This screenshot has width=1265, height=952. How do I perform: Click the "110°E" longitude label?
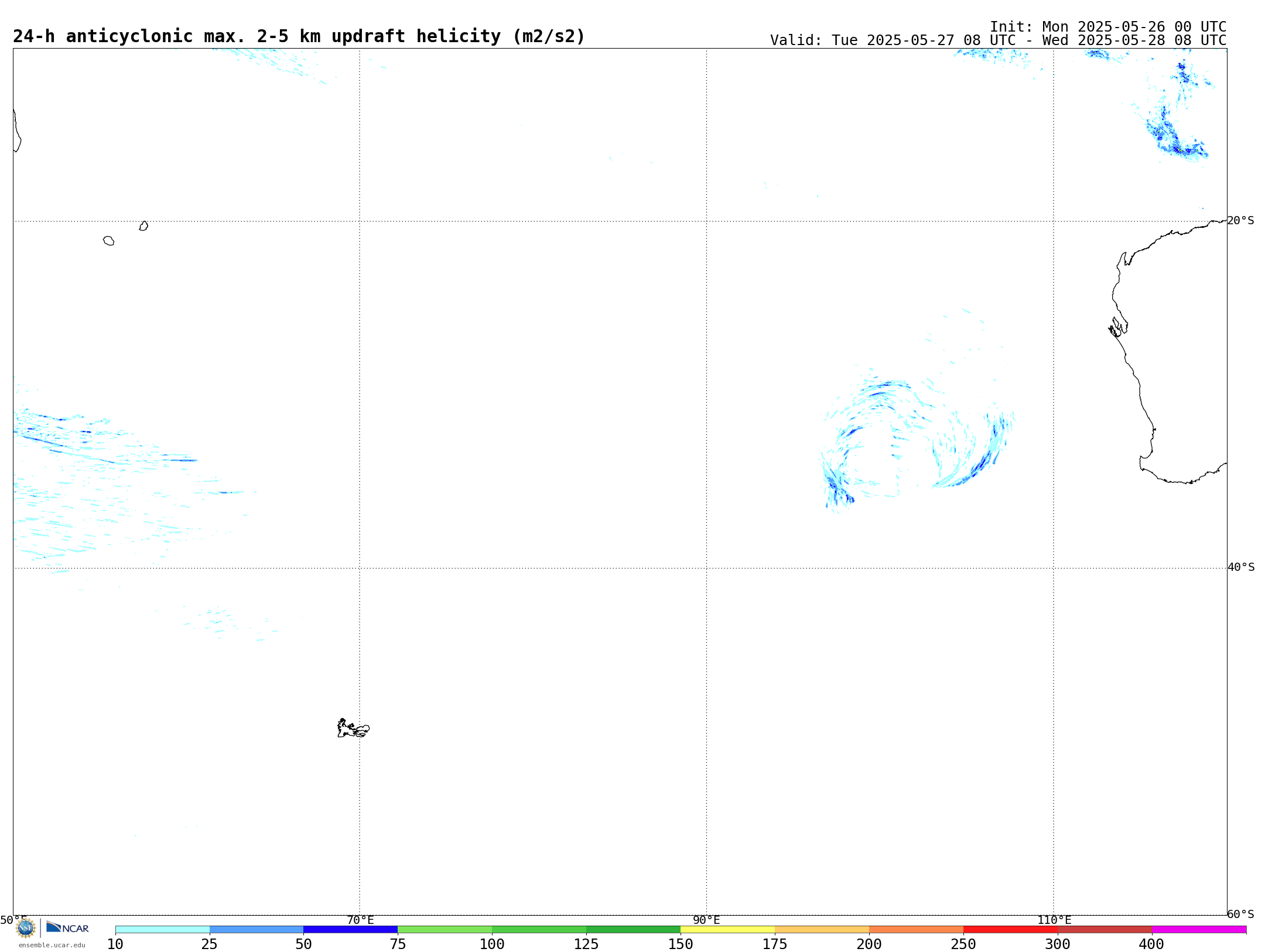point(1054,920)
